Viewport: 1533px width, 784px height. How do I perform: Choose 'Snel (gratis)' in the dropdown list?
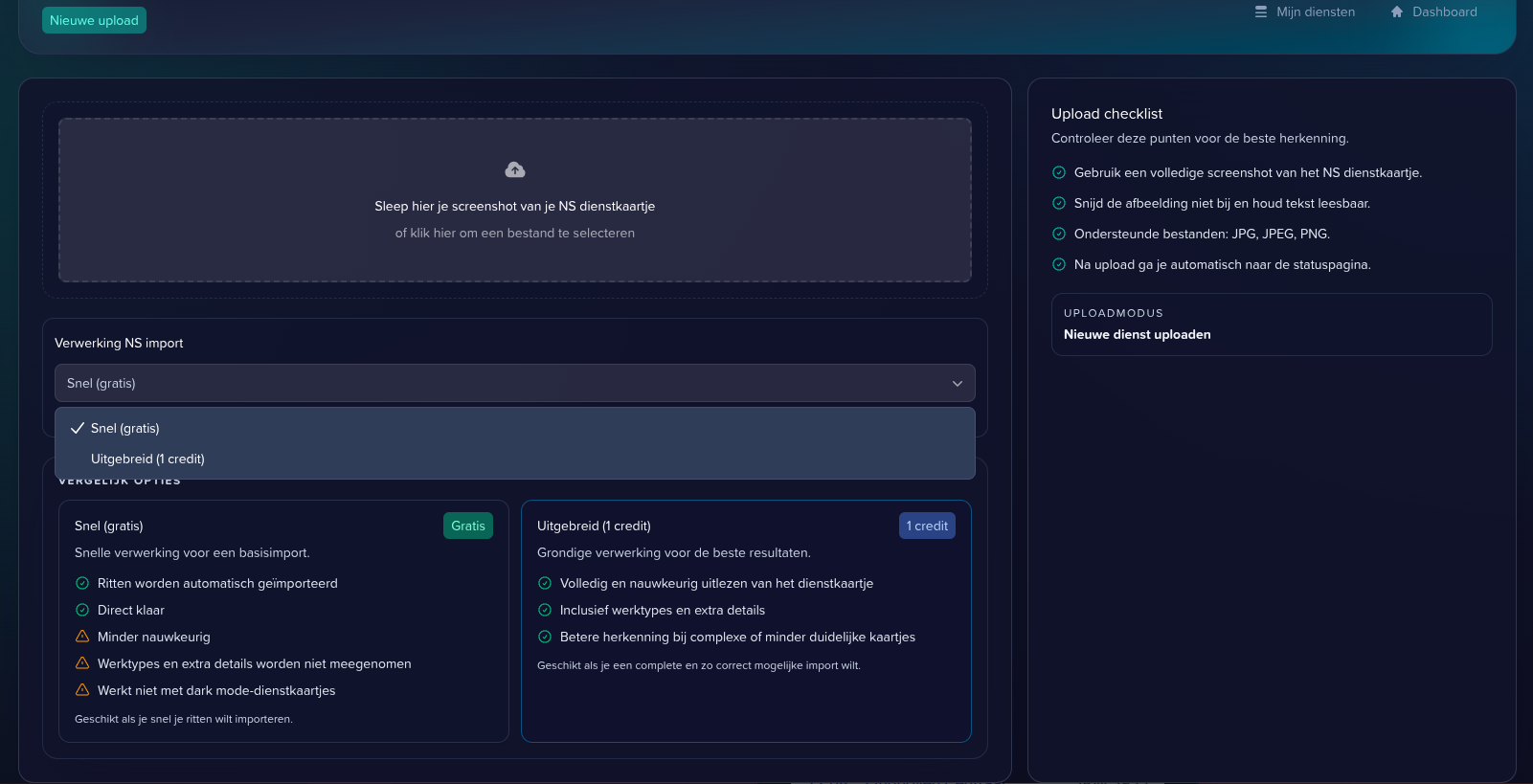[x=515, y=428]
